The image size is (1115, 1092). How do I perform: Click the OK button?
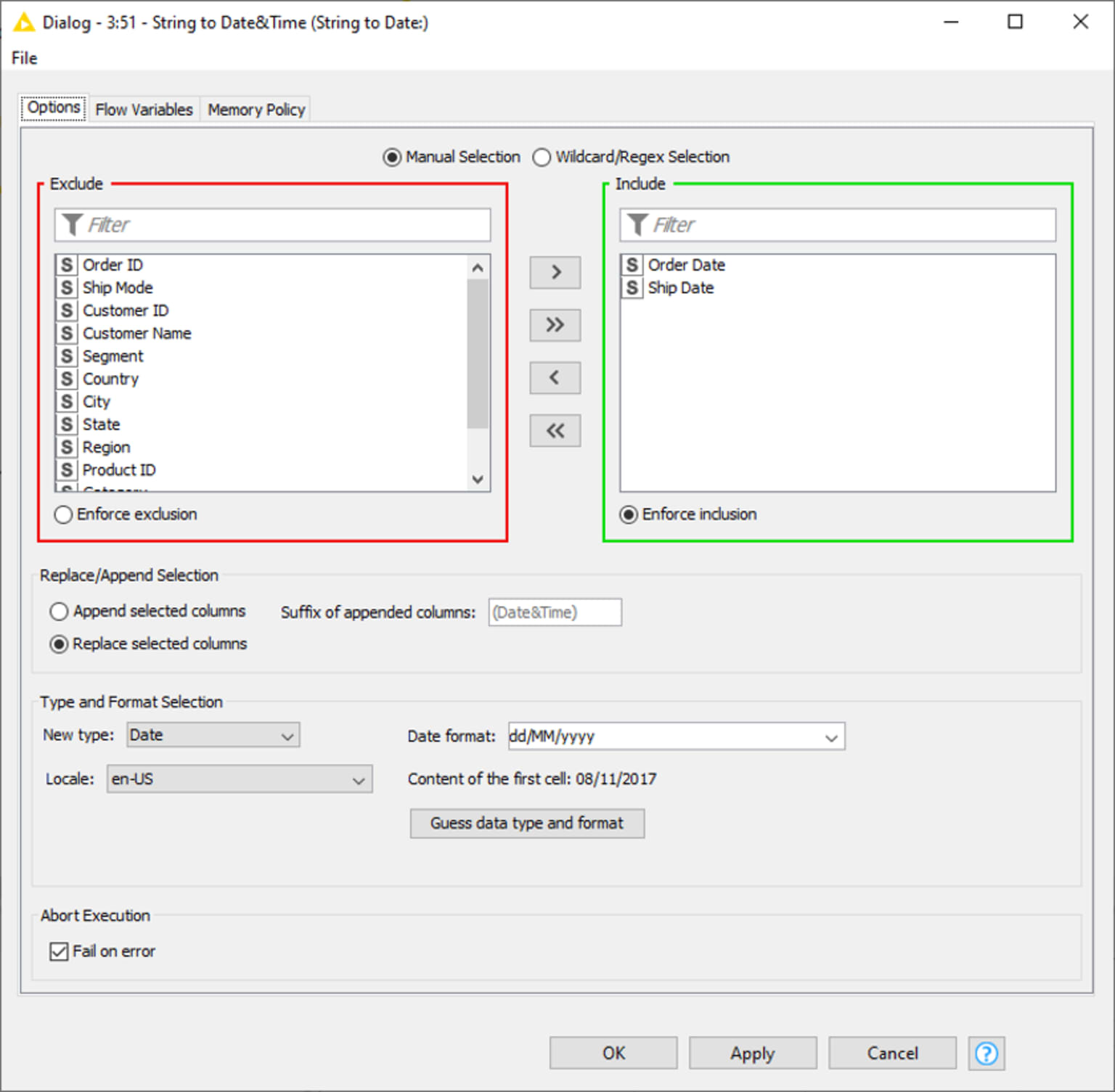613,1053
